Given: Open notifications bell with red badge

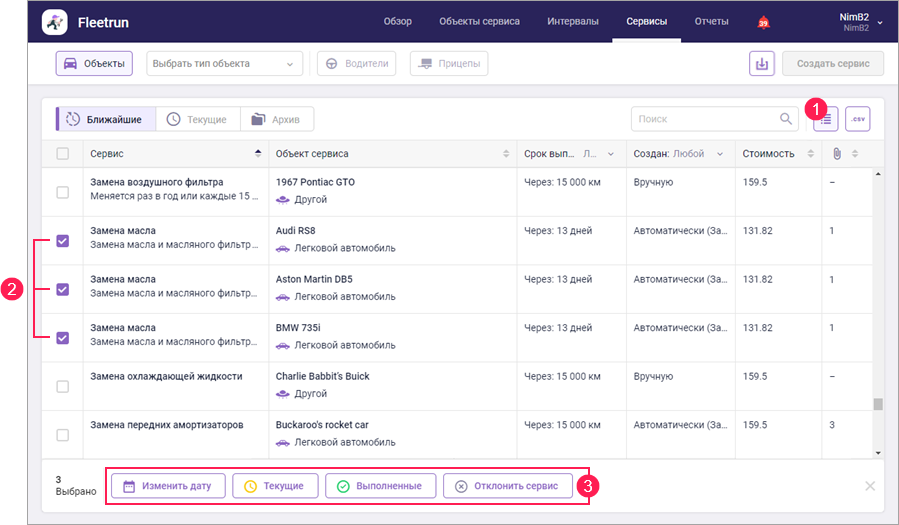Looking at the screenshot, I should (763, 22).
